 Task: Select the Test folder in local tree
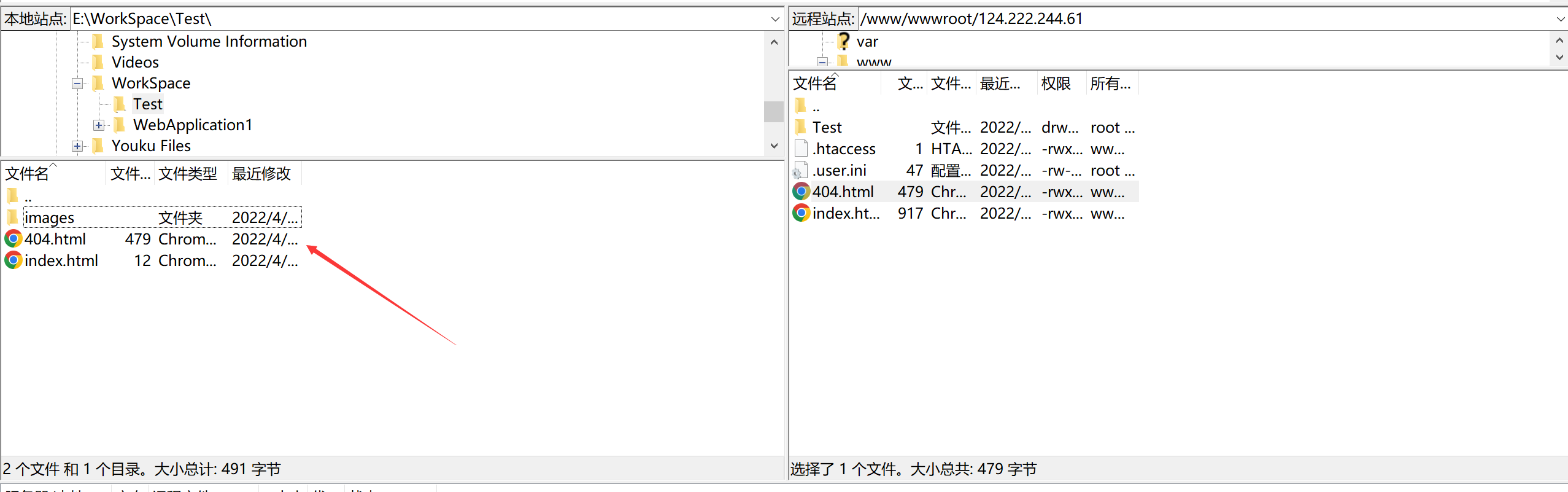148,104
